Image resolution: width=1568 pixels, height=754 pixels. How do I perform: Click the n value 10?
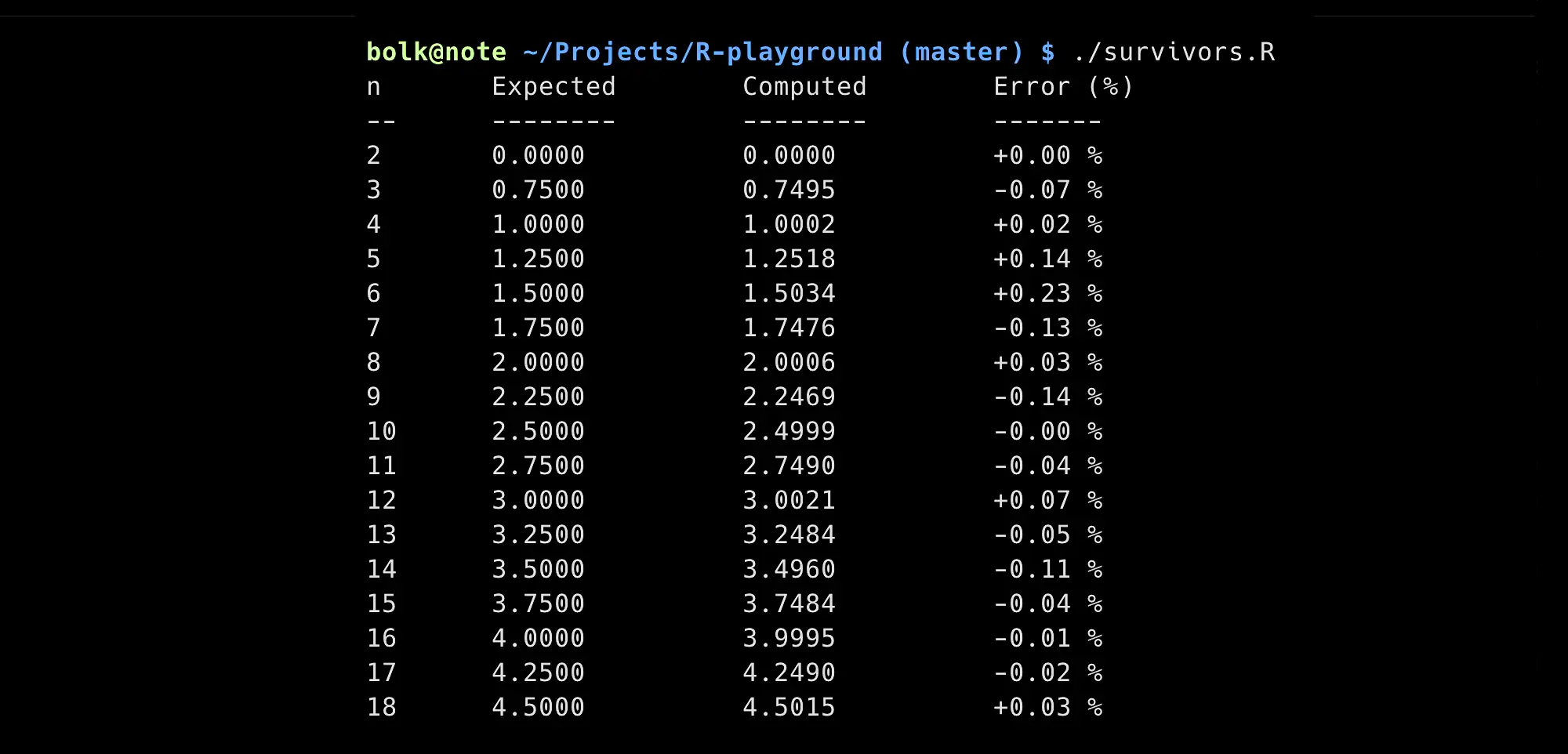coord(382,431)
